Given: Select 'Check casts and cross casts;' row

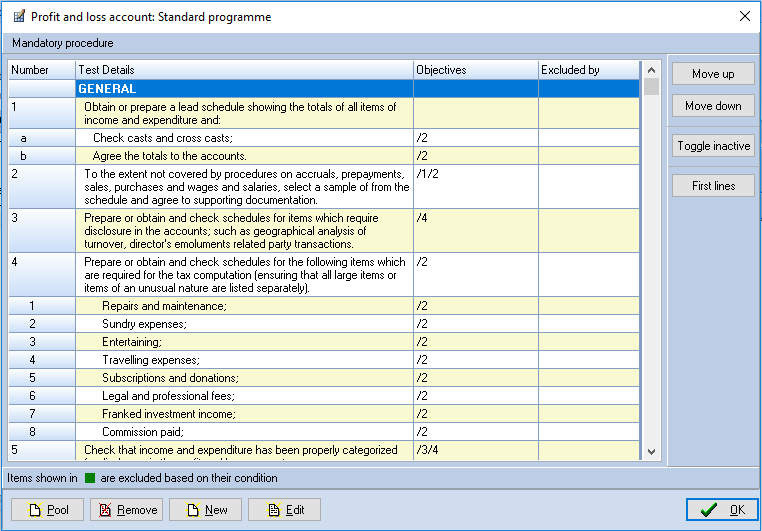Looking at the screenshot, I should point(324,138).
